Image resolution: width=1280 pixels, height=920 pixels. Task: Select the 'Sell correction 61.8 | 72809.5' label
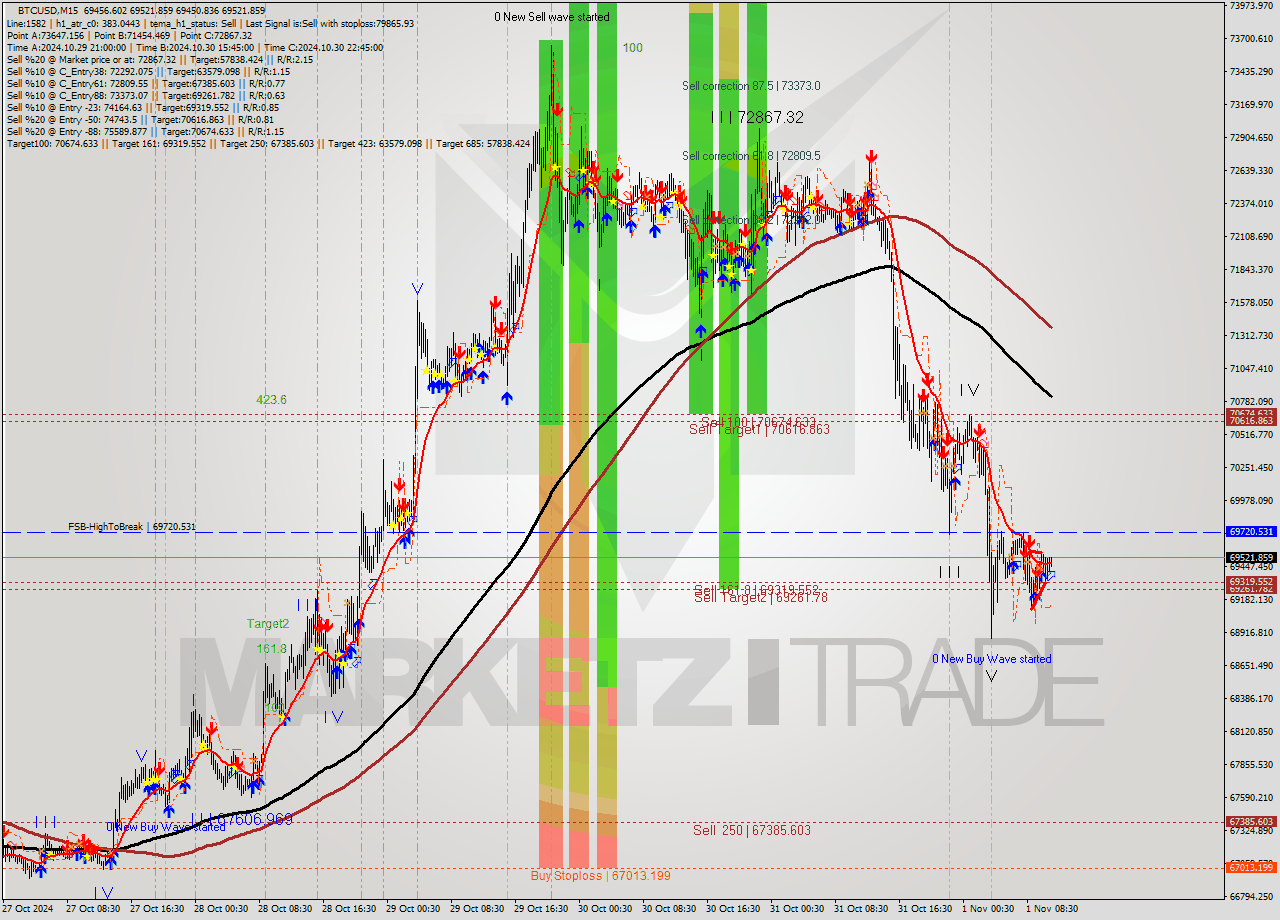[751, 156]
